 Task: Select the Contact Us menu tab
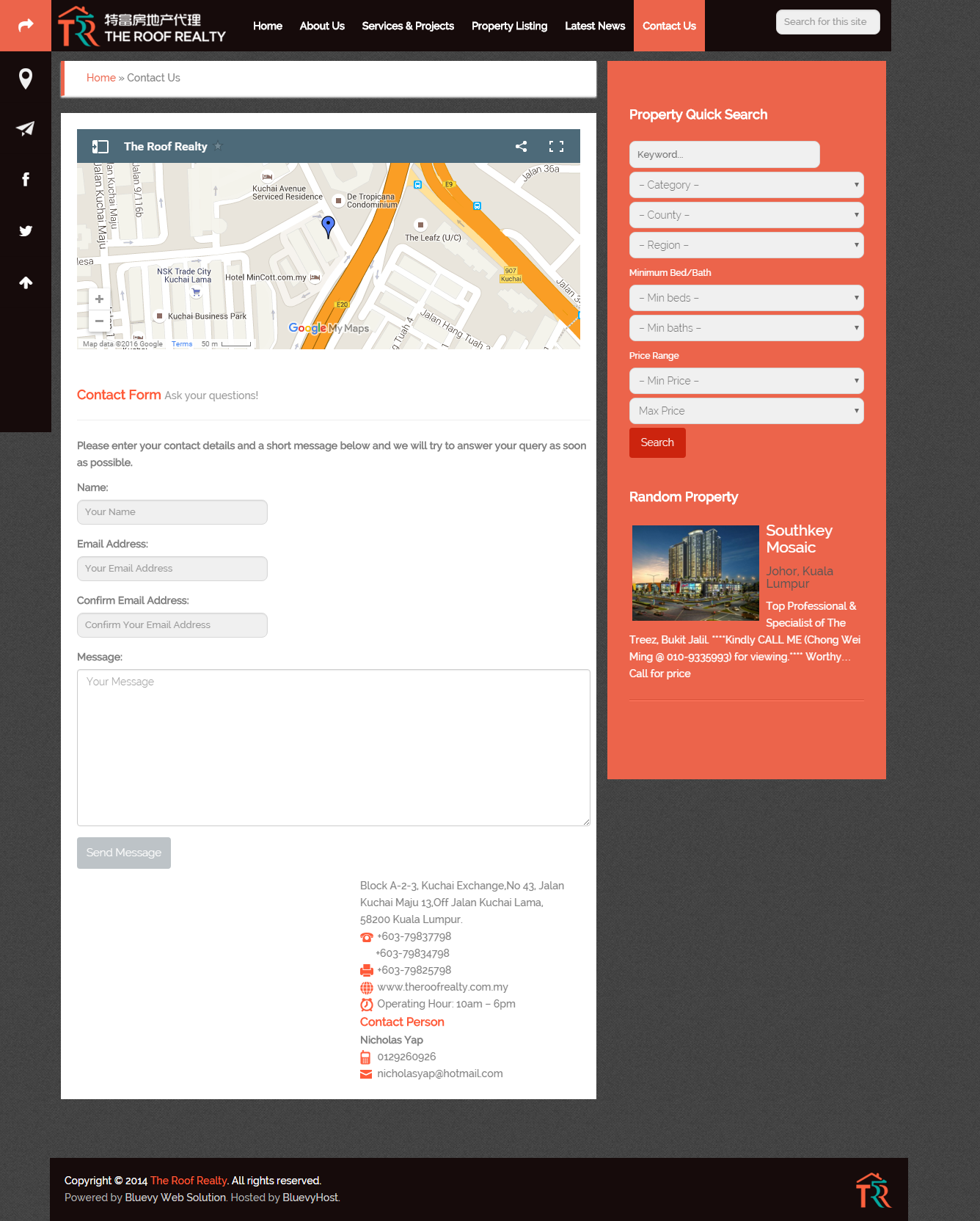pos(669,26)
